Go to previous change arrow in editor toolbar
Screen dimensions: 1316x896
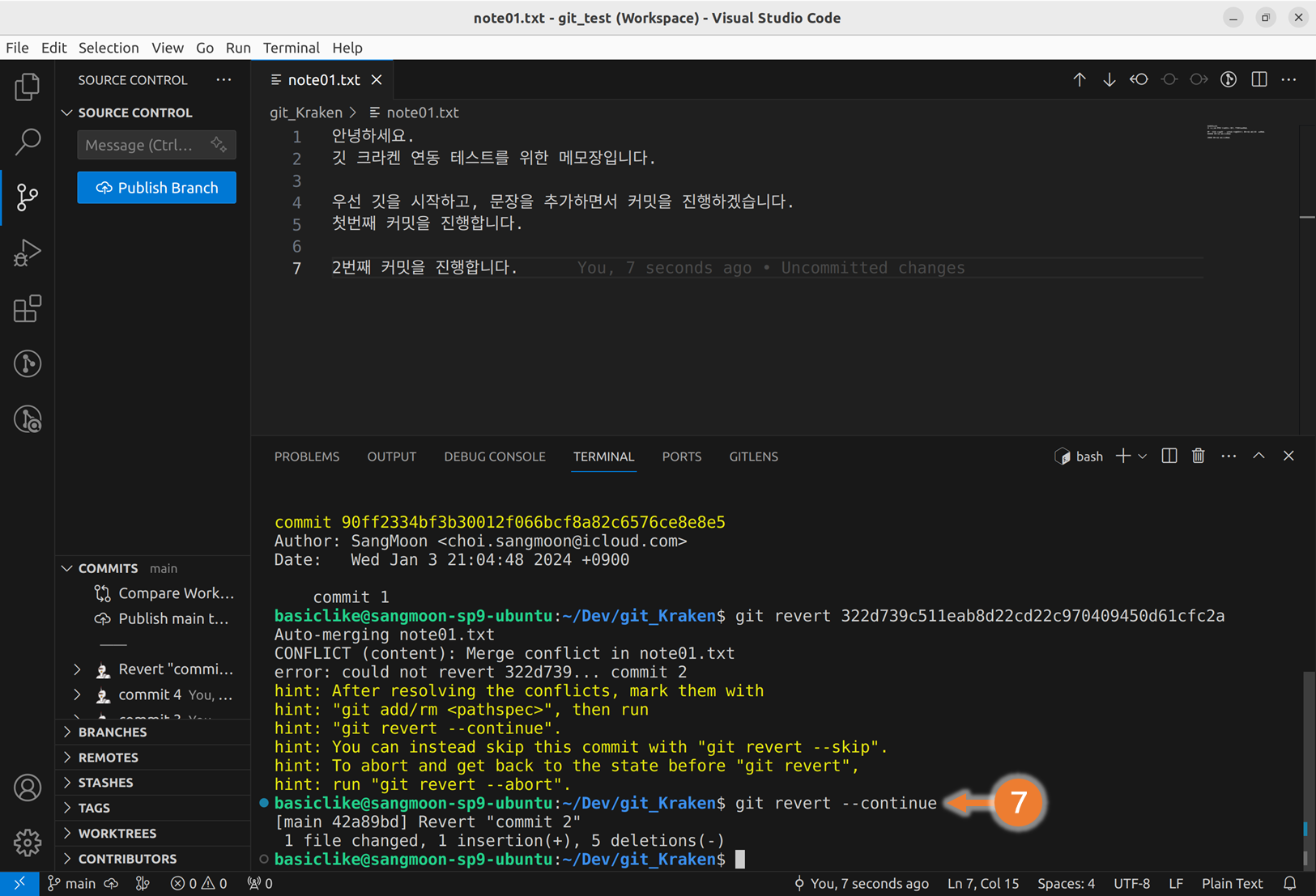(x=1080, y=79)
